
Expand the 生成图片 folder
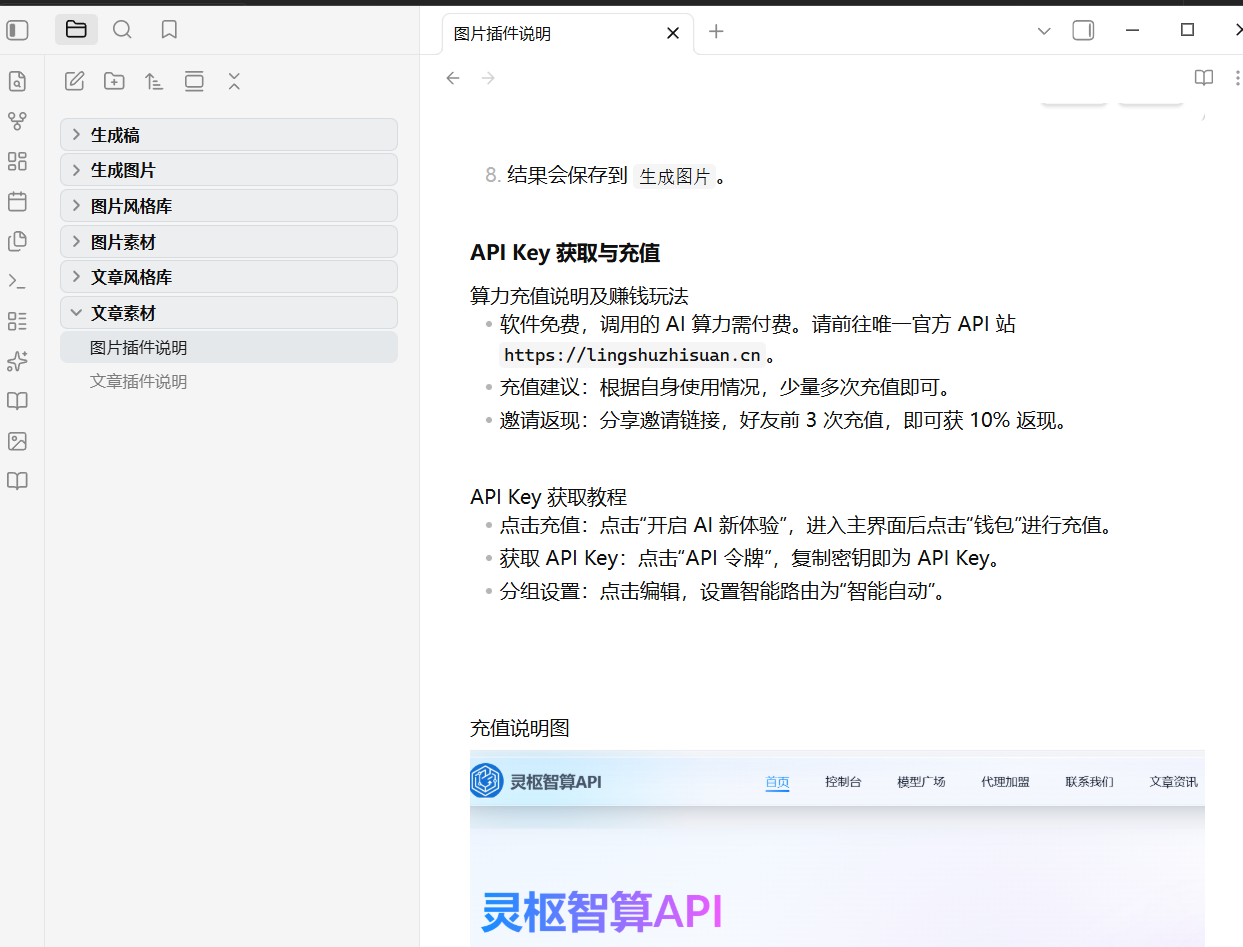coord(229,170)
